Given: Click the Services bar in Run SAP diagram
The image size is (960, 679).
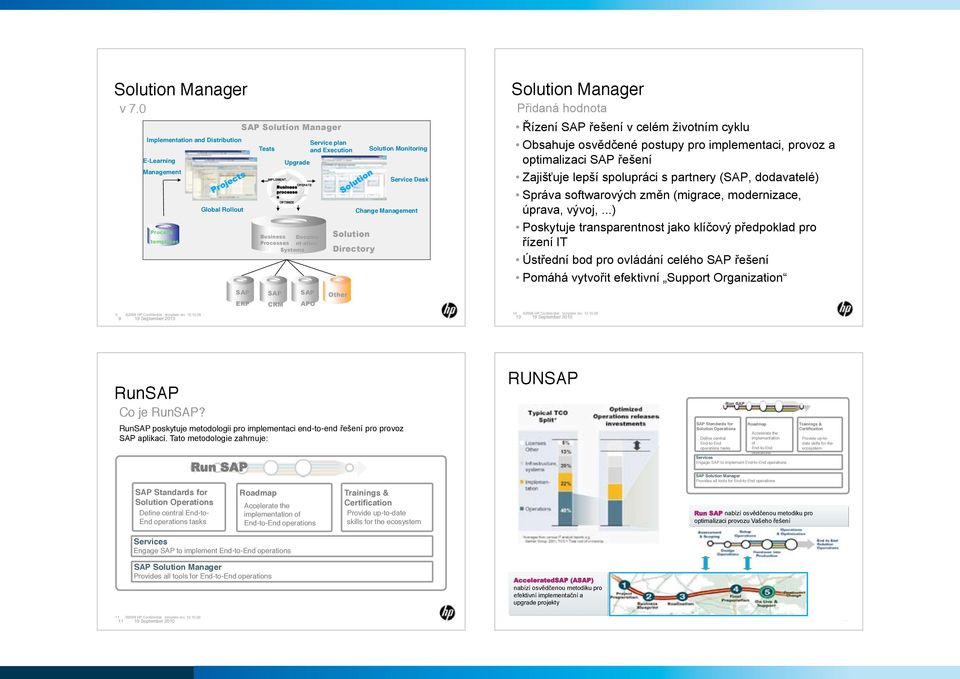Looking at the screenshot, I should [282, 546].
